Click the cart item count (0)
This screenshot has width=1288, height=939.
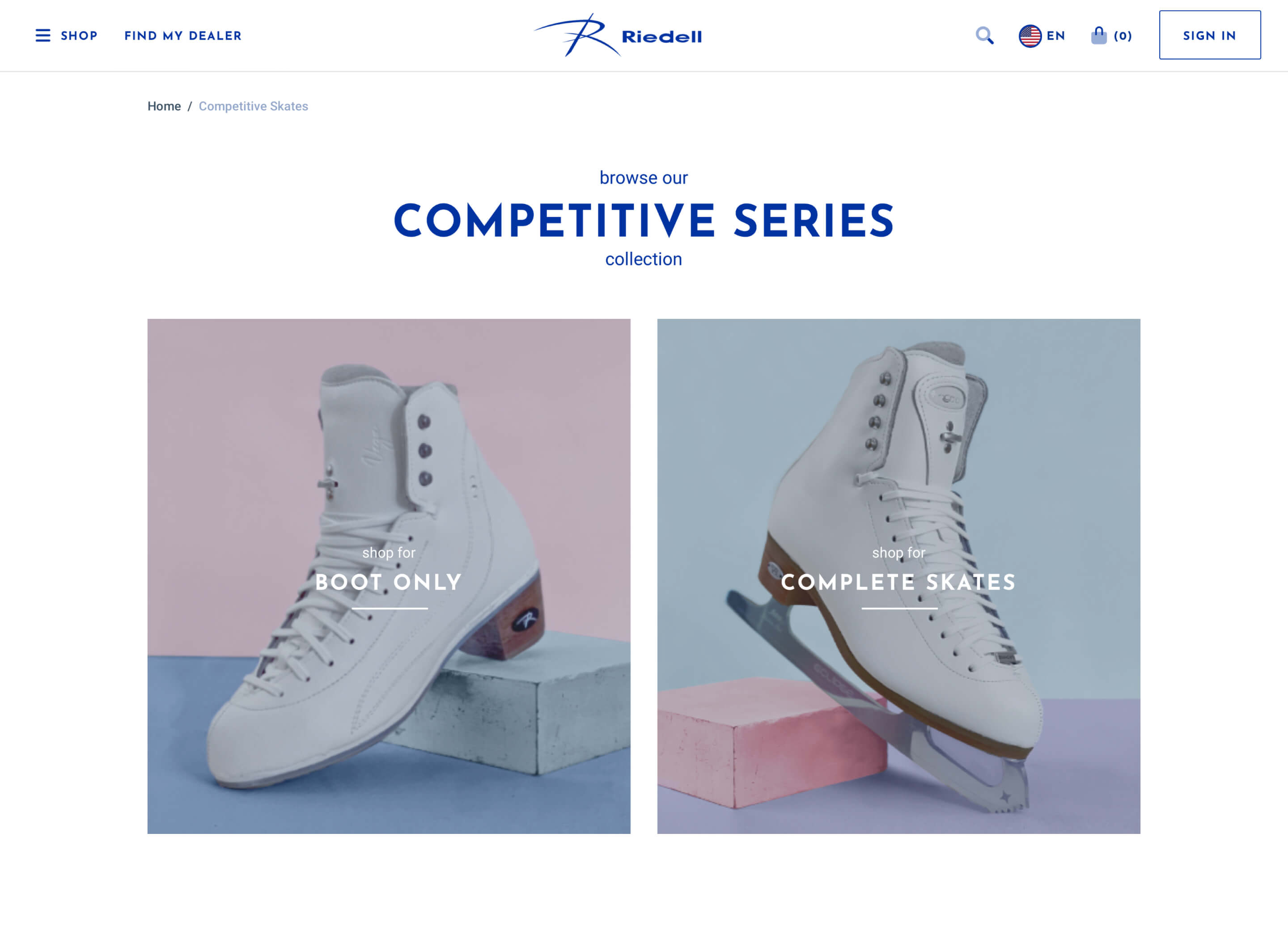tap(1123, 36)
